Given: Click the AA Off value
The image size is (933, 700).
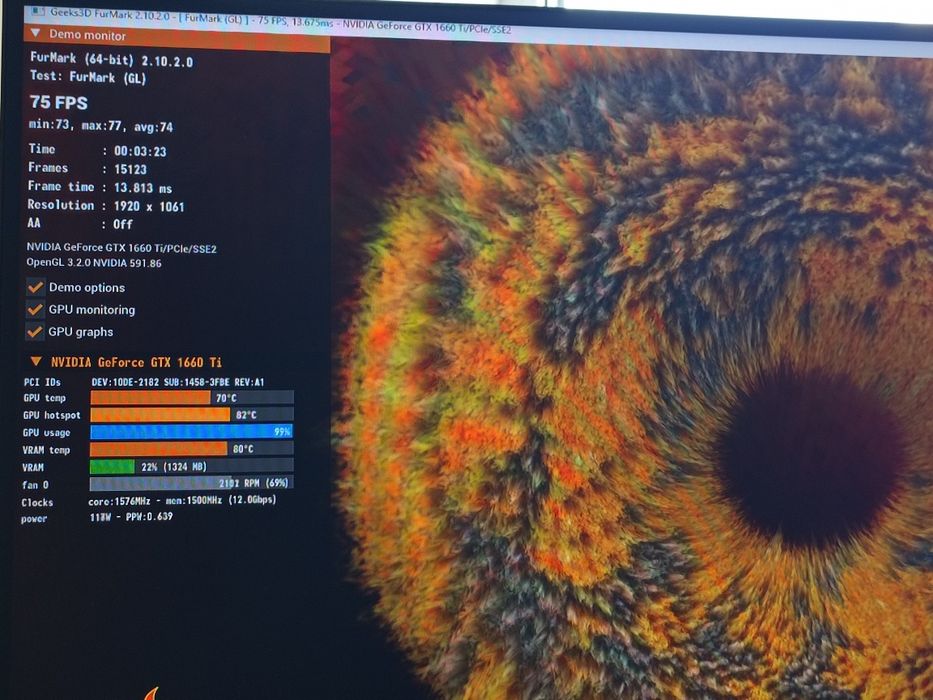Looking at the screenshot, I should [x=123, y=224].
